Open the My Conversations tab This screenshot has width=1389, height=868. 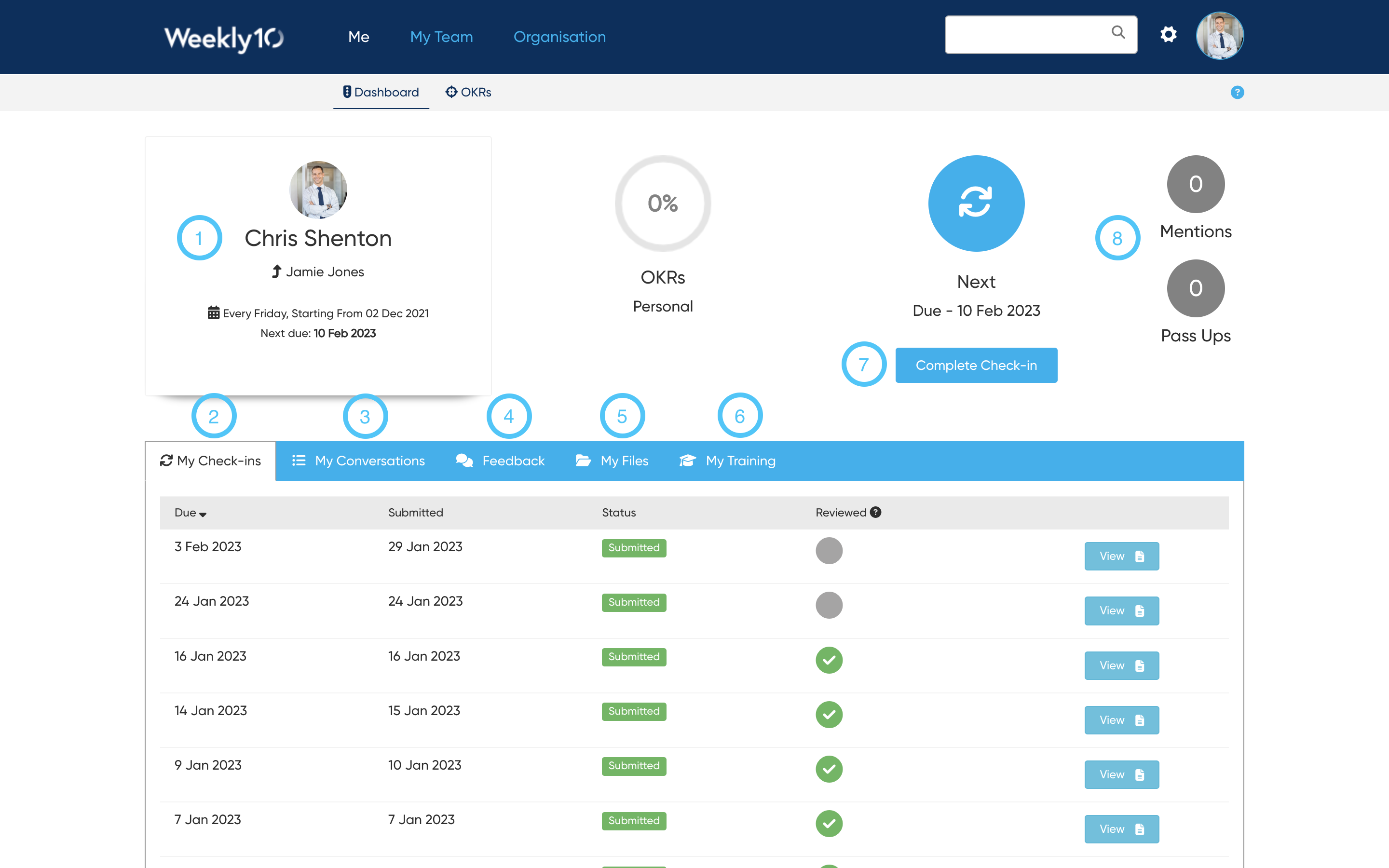369,460
